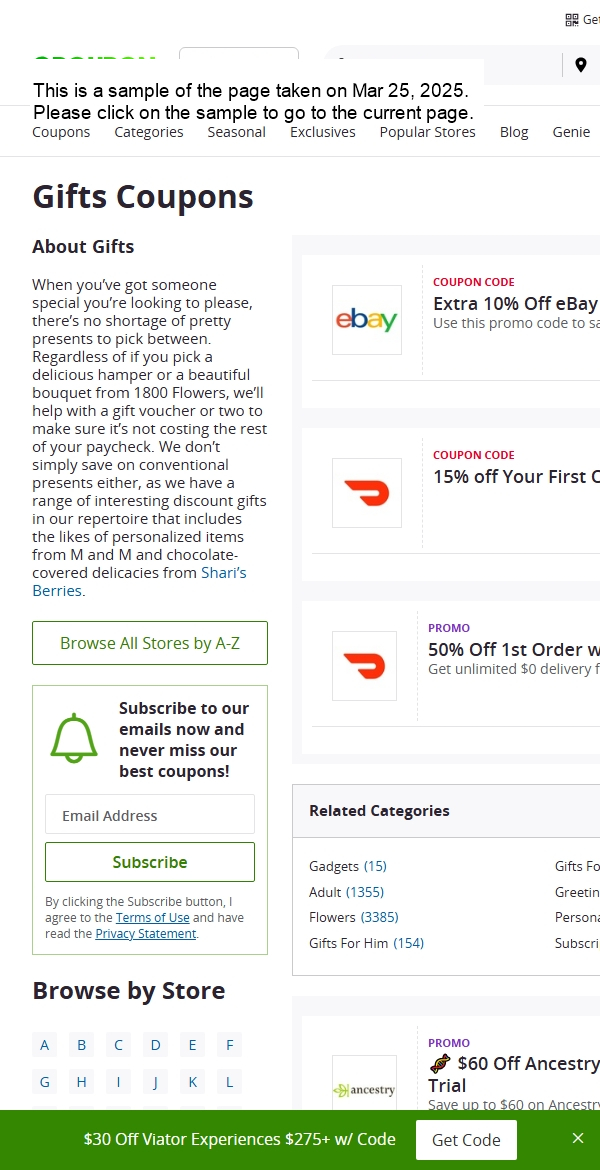Screen dimensions: 600x1170
Task: Click Get Code on Viator banner
Action: pos(466,1139)
